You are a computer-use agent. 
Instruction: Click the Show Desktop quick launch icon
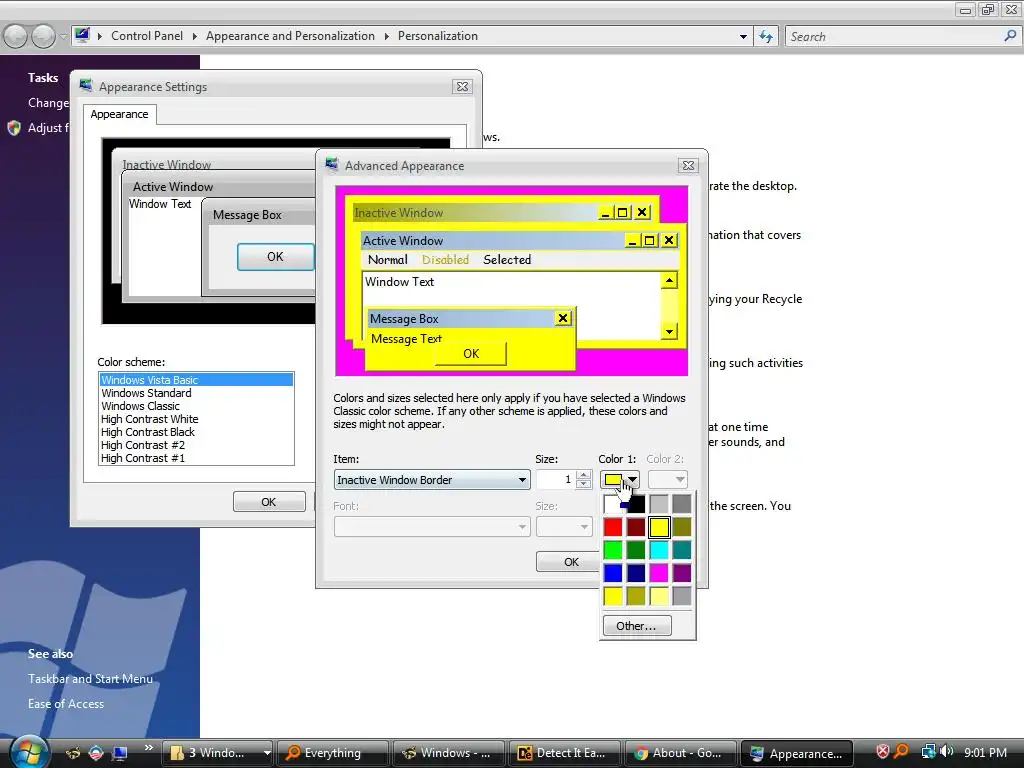point(120,753)
